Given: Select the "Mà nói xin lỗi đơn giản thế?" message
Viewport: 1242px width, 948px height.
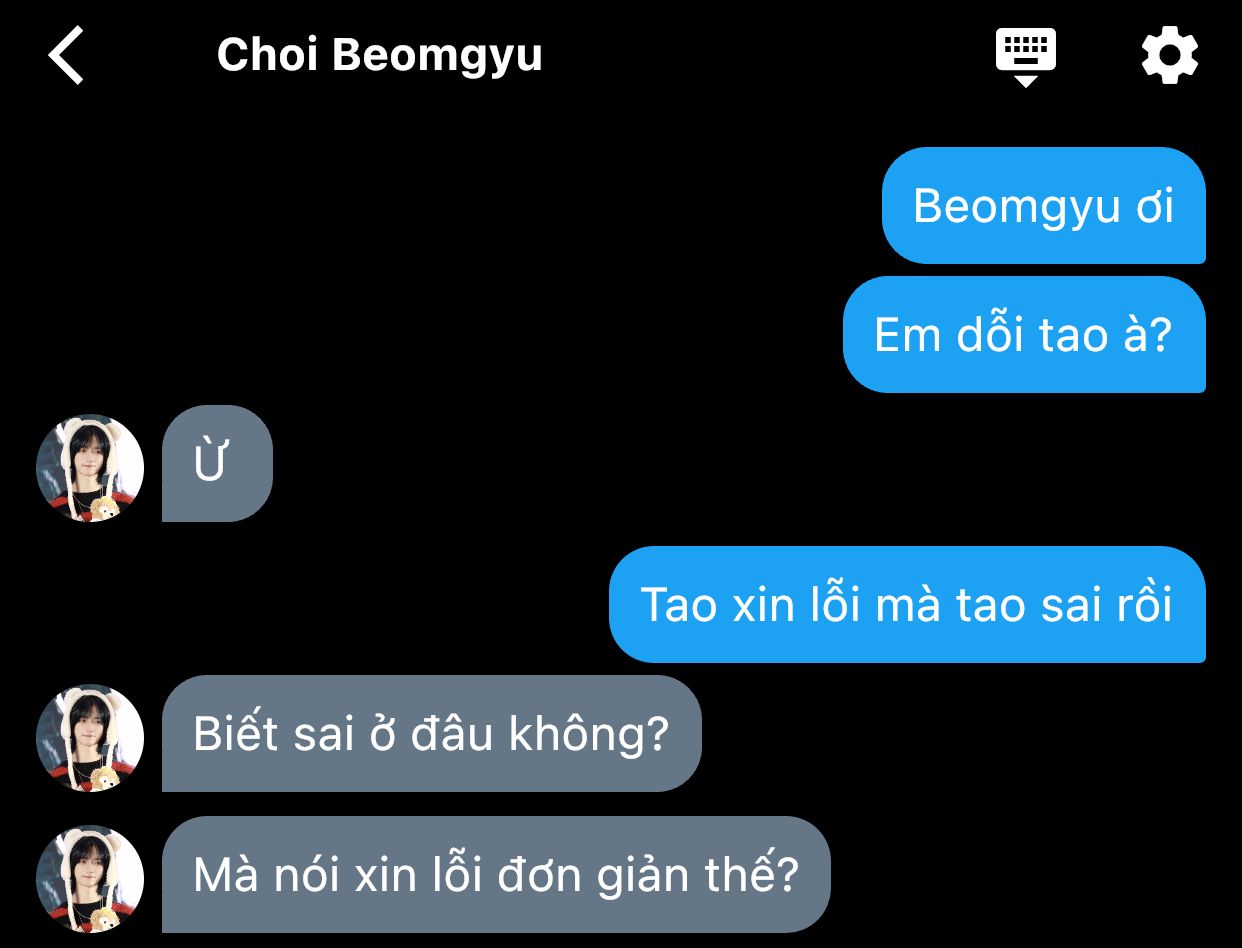Looking at the screenshot, I should coord(496,875).
